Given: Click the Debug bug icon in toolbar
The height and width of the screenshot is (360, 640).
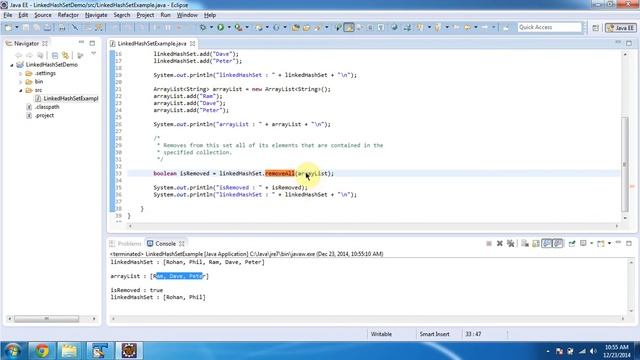Looking at the screenshot, I should point(203,27).
